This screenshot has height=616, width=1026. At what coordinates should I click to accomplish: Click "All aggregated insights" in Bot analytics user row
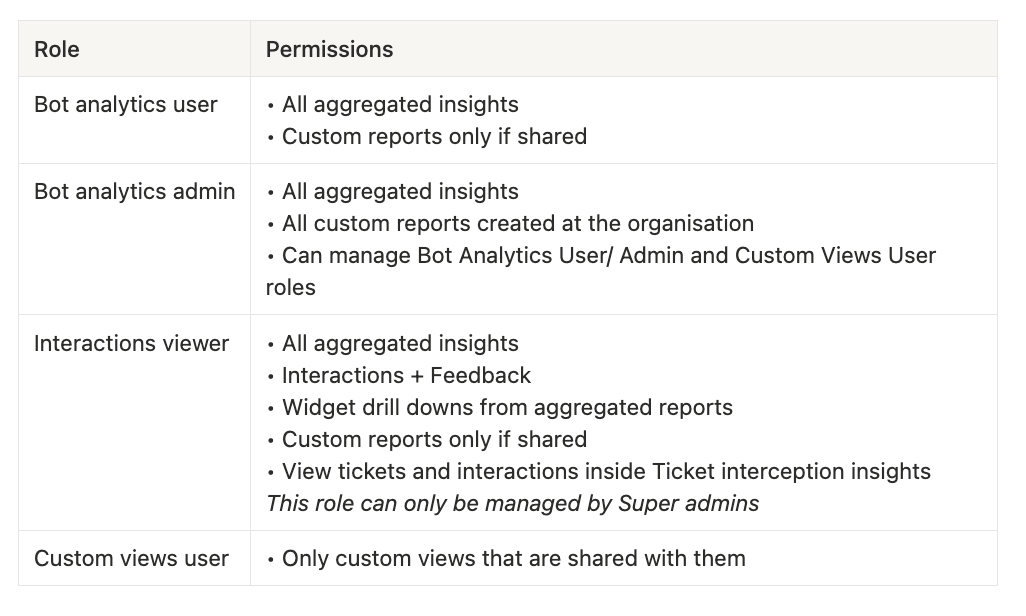coord(400,105)
